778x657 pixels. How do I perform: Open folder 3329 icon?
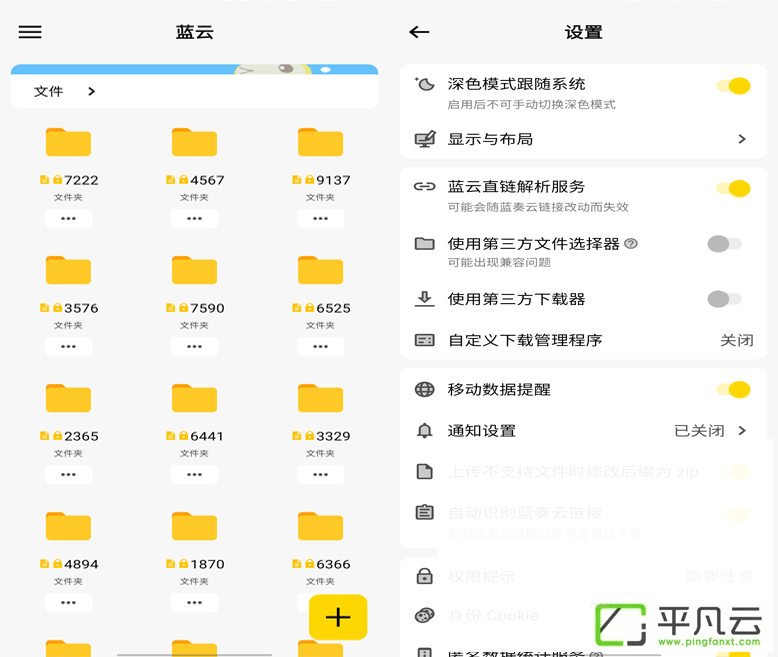point(320,398)
